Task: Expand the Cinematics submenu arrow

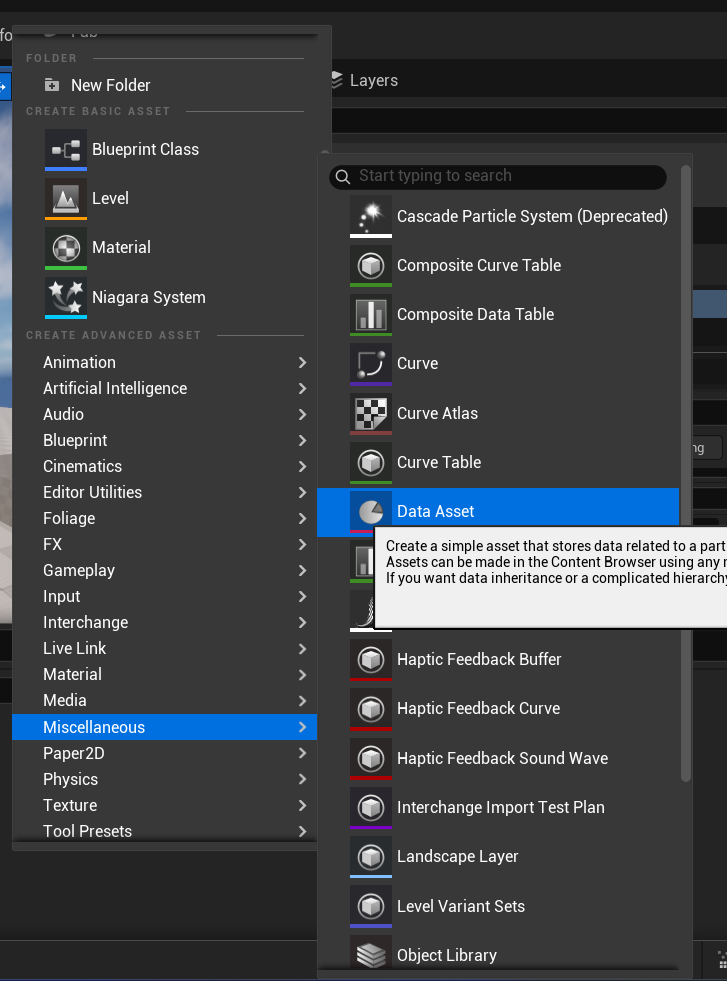Action: [x=303, y=467]
